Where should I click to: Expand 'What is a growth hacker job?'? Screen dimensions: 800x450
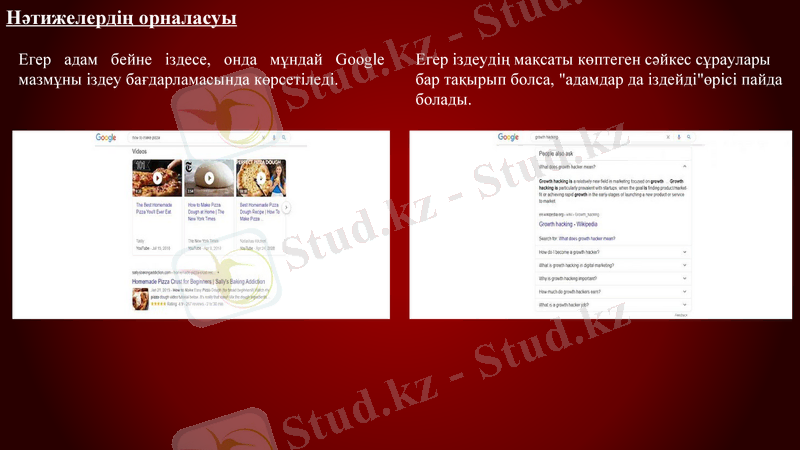(x=612, y=305)
